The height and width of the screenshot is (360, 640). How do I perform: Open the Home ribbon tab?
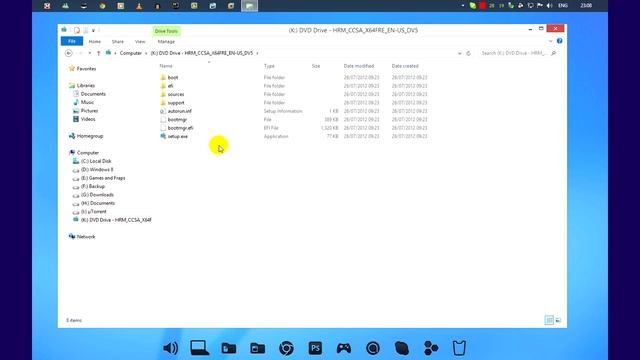(x=95, y=42)
